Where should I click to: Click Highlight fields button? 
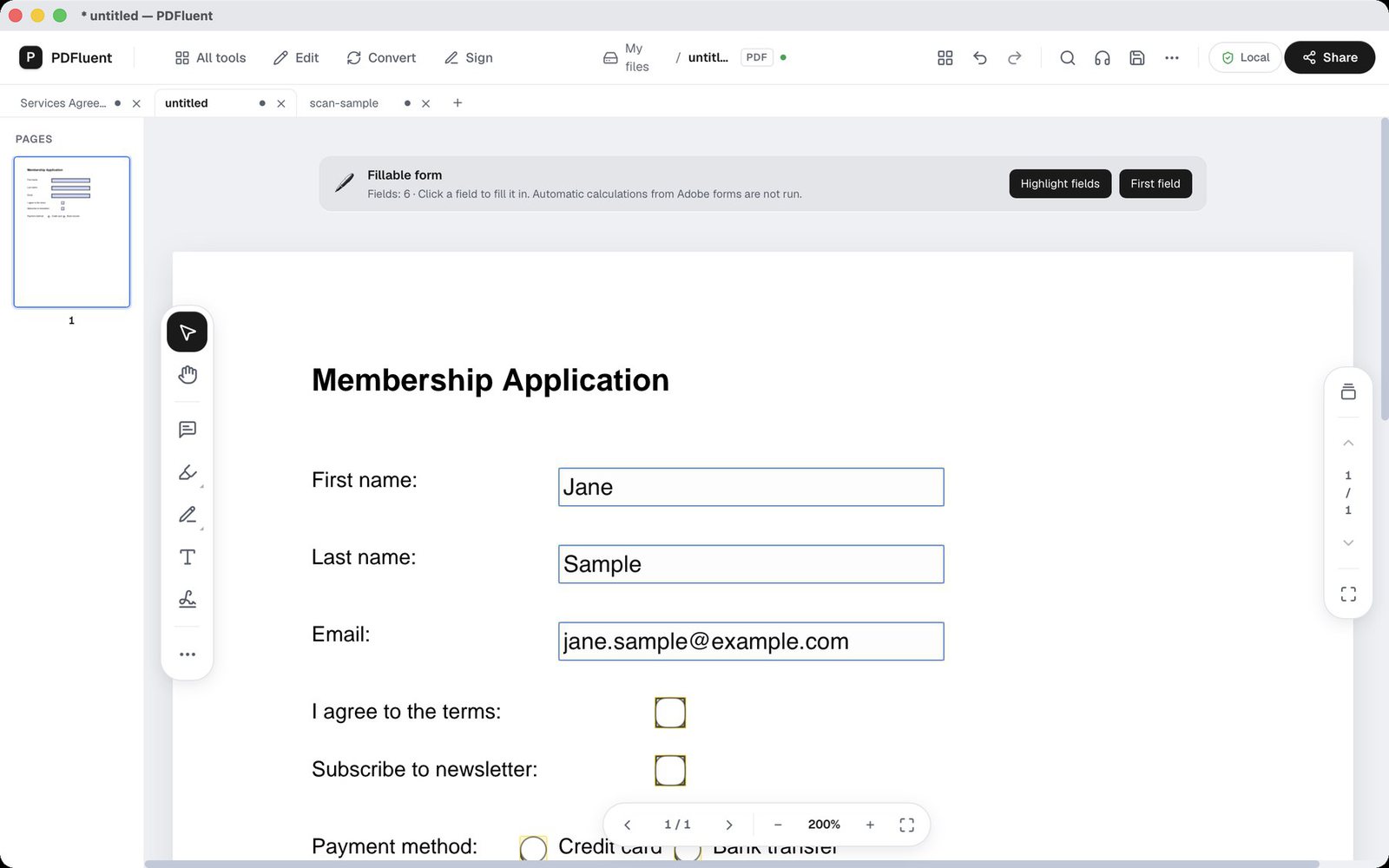tap(1060, 183)
